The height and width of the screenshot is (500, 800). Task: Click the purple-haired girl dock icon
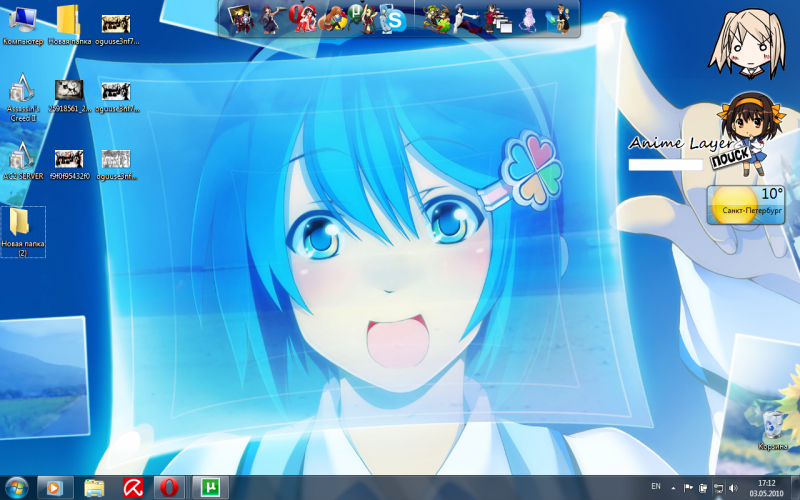529,19
